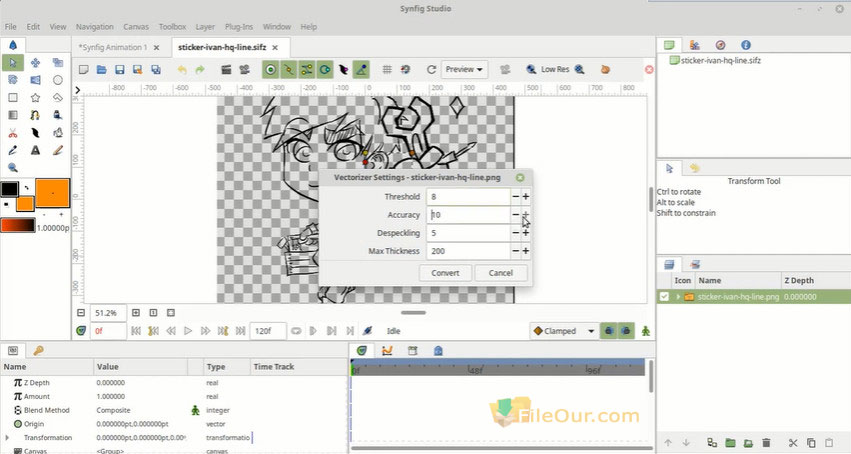Screen dimensions: 851x454
Task: Increase the Threshold value
Action: coord(525,196)
